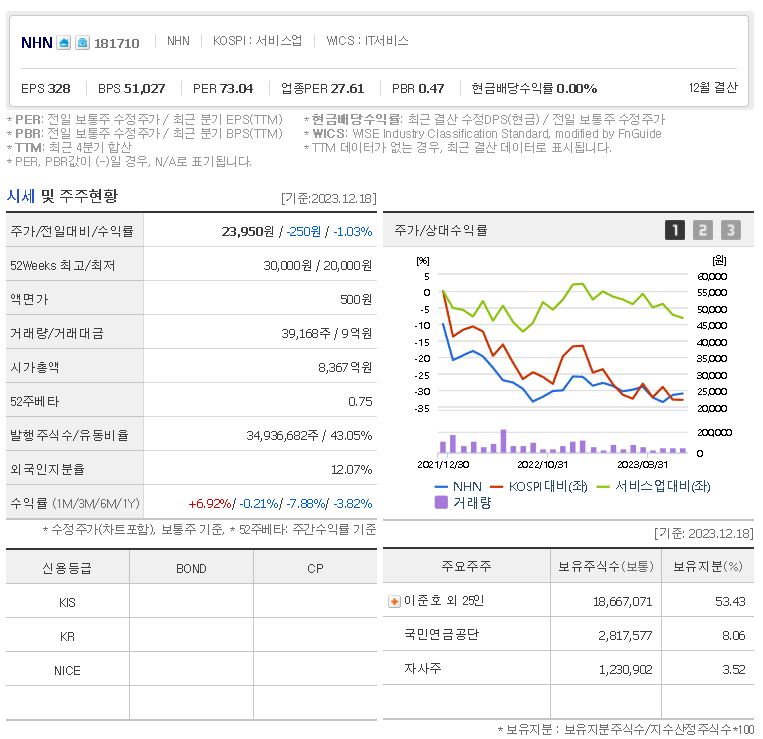Click the CP column header
The height and width of the screenshot is (739, 763).
pyautogui.click(x=315, y=568)
